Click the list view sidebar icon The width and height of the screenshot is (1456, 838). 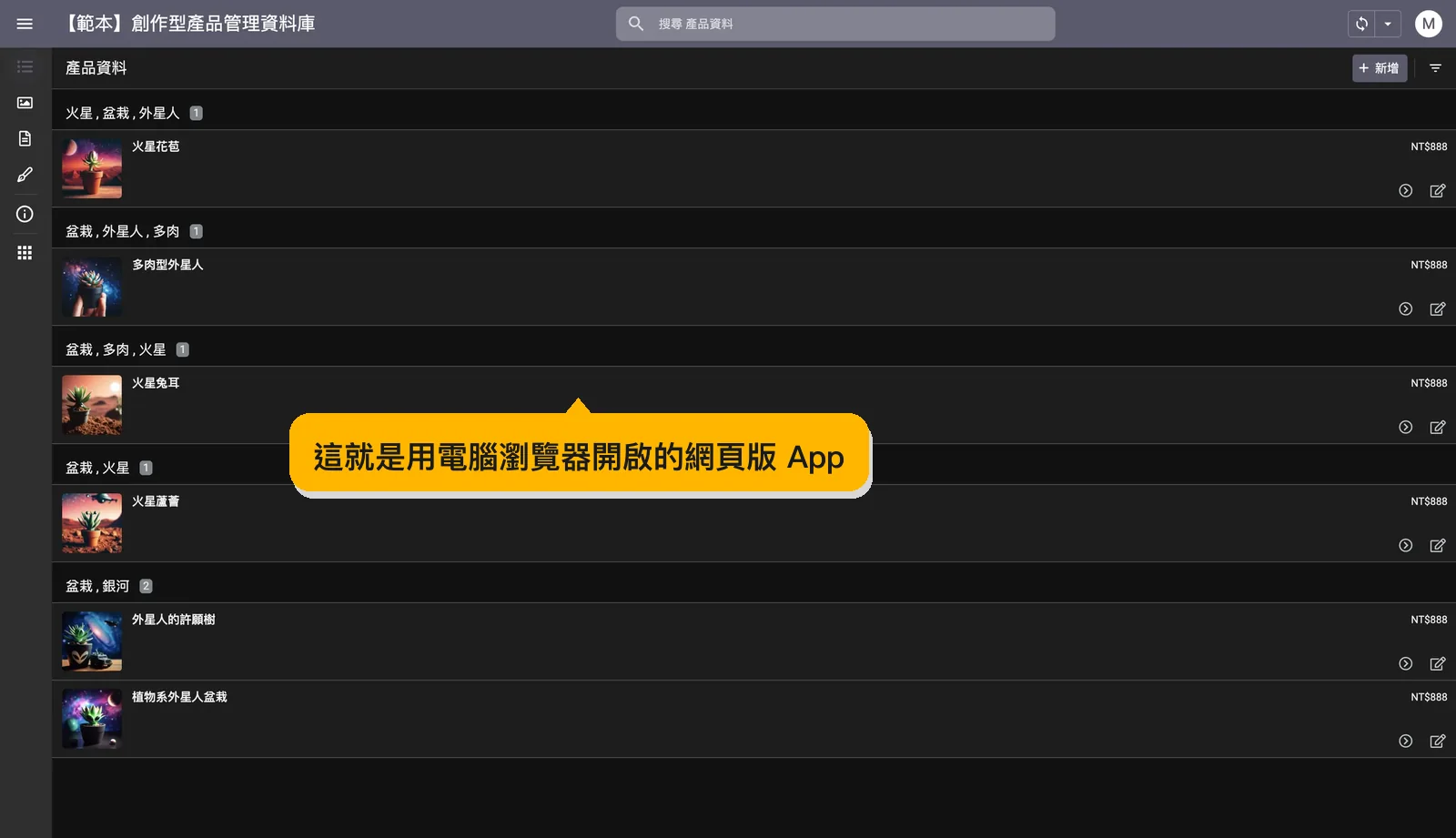(25, 66)
